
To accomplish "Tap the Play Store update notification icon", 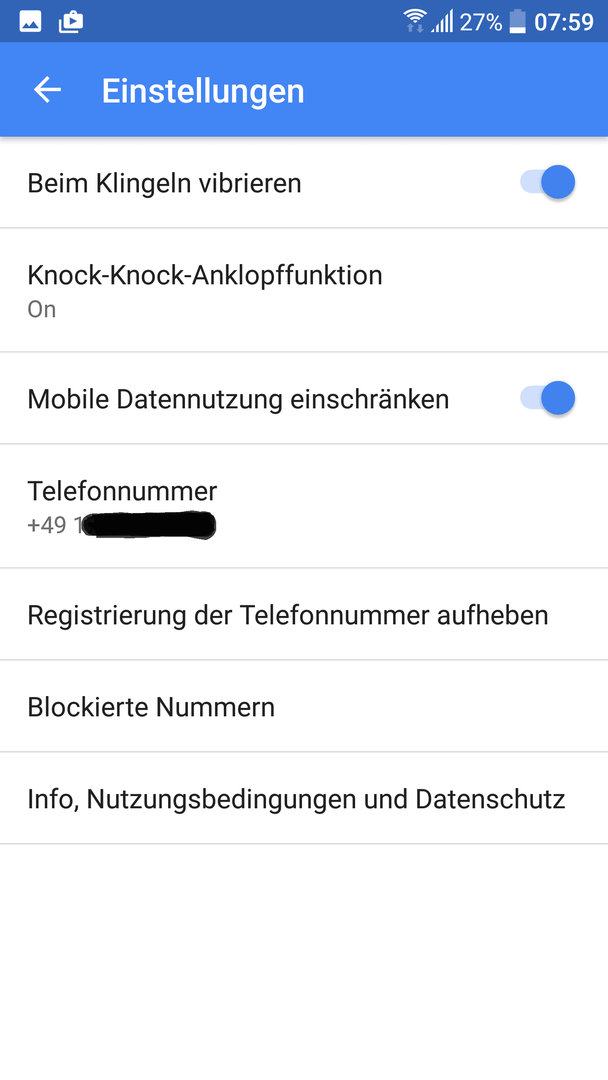I will tap(71, 22).
